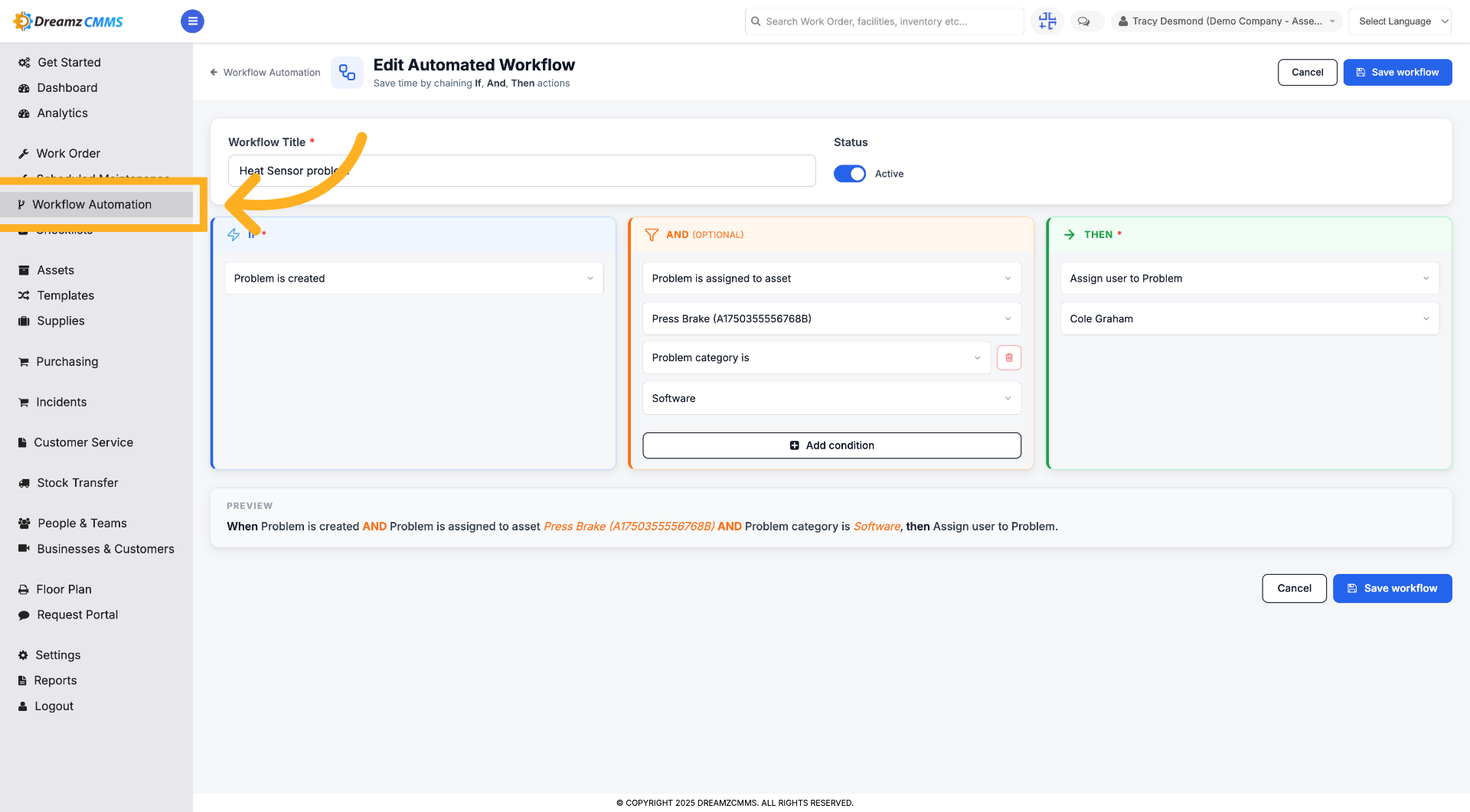This screenshot has width=1470, height=812.
Task: Go to Workflow Automation in sidebar
Action: pos(92,204)
